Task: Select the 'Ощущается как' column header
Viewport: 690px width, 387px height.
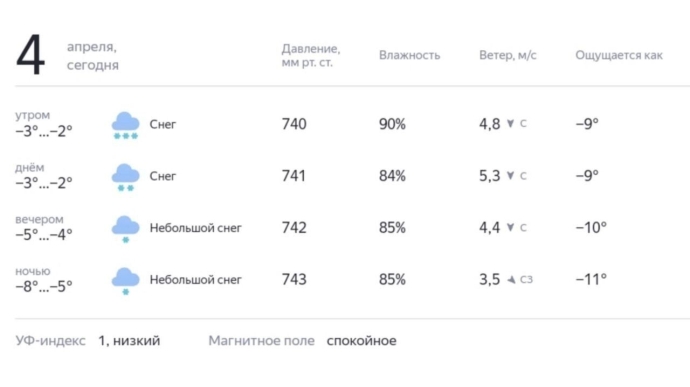Action: click(619, 55)
